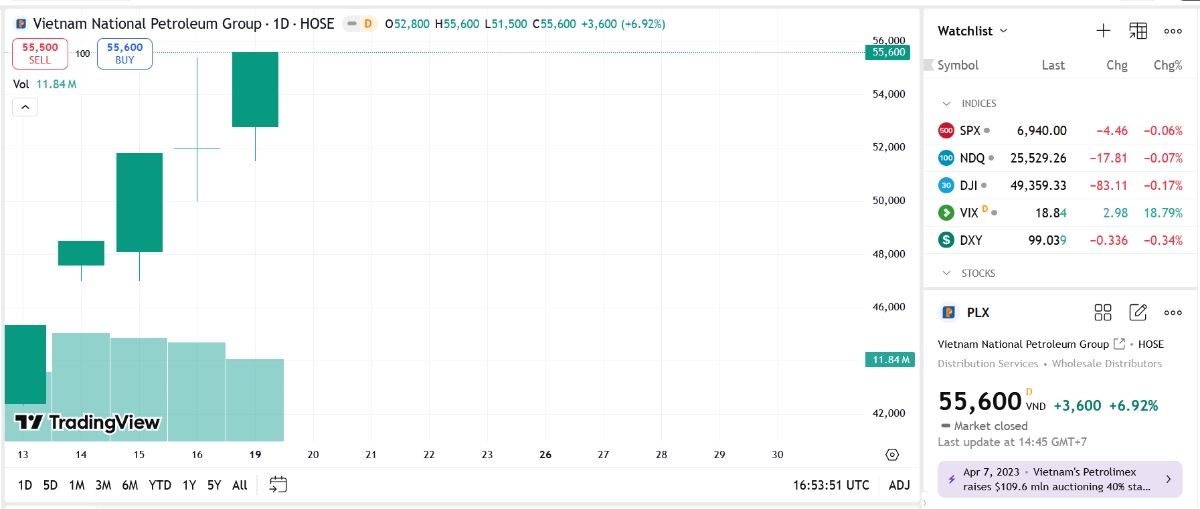Click the 55,600 BUY button
Viewport: 1200px width, 509px height.
pyautogui.click(x=125, y=53)
